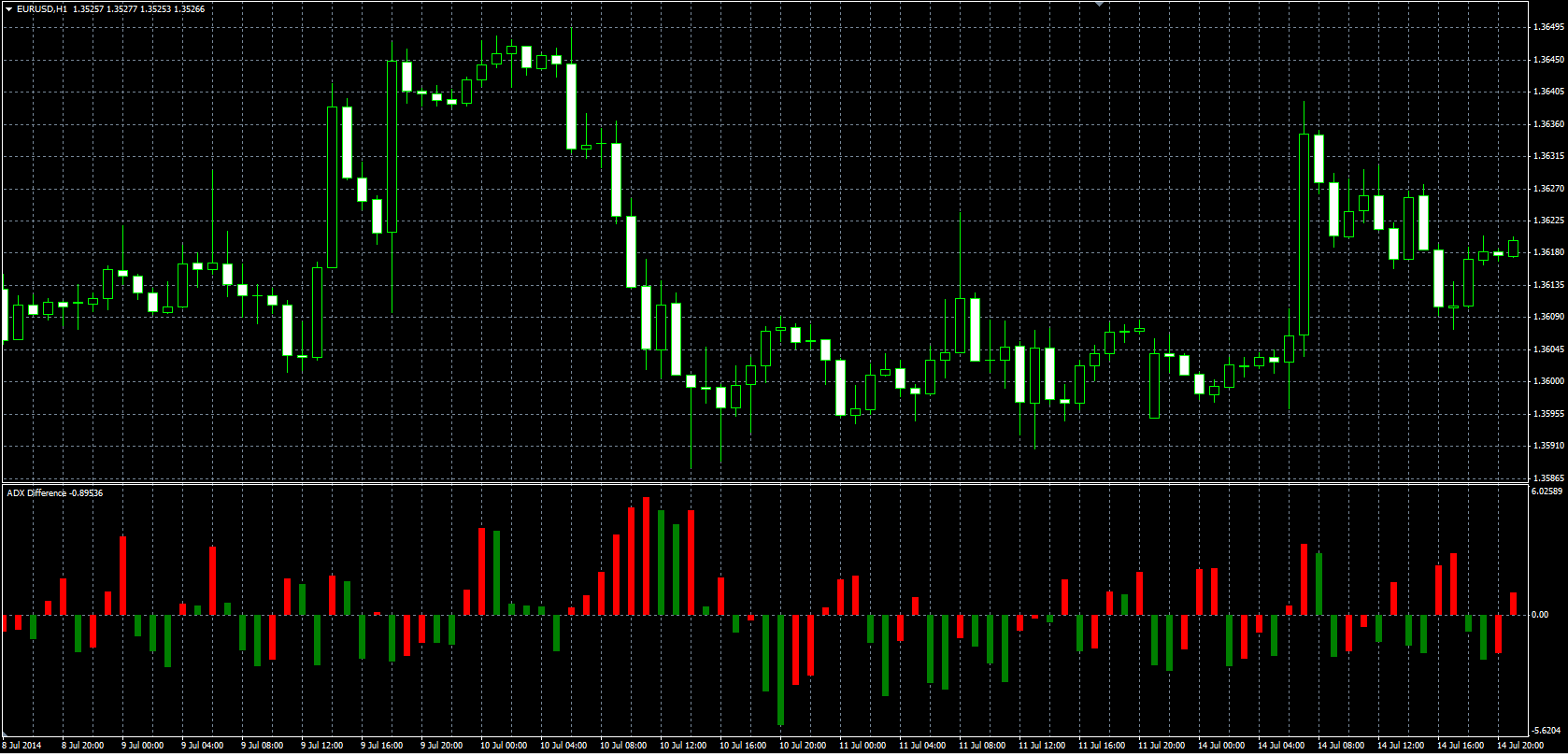Click the 1.36270 price scale label

pyautogui.click(x=1548, y=189)
